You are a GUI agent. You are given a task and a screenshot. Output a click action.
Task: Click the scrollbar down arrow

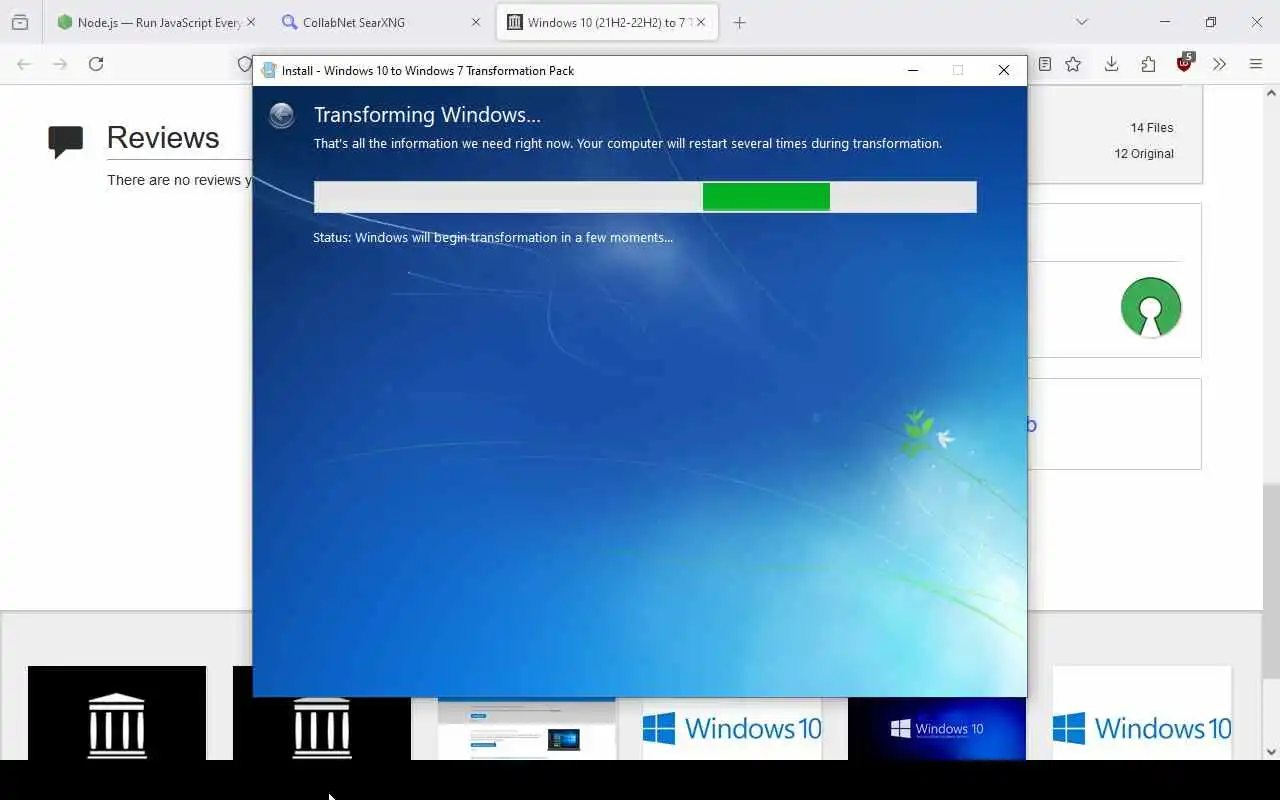coord(1271,752)
